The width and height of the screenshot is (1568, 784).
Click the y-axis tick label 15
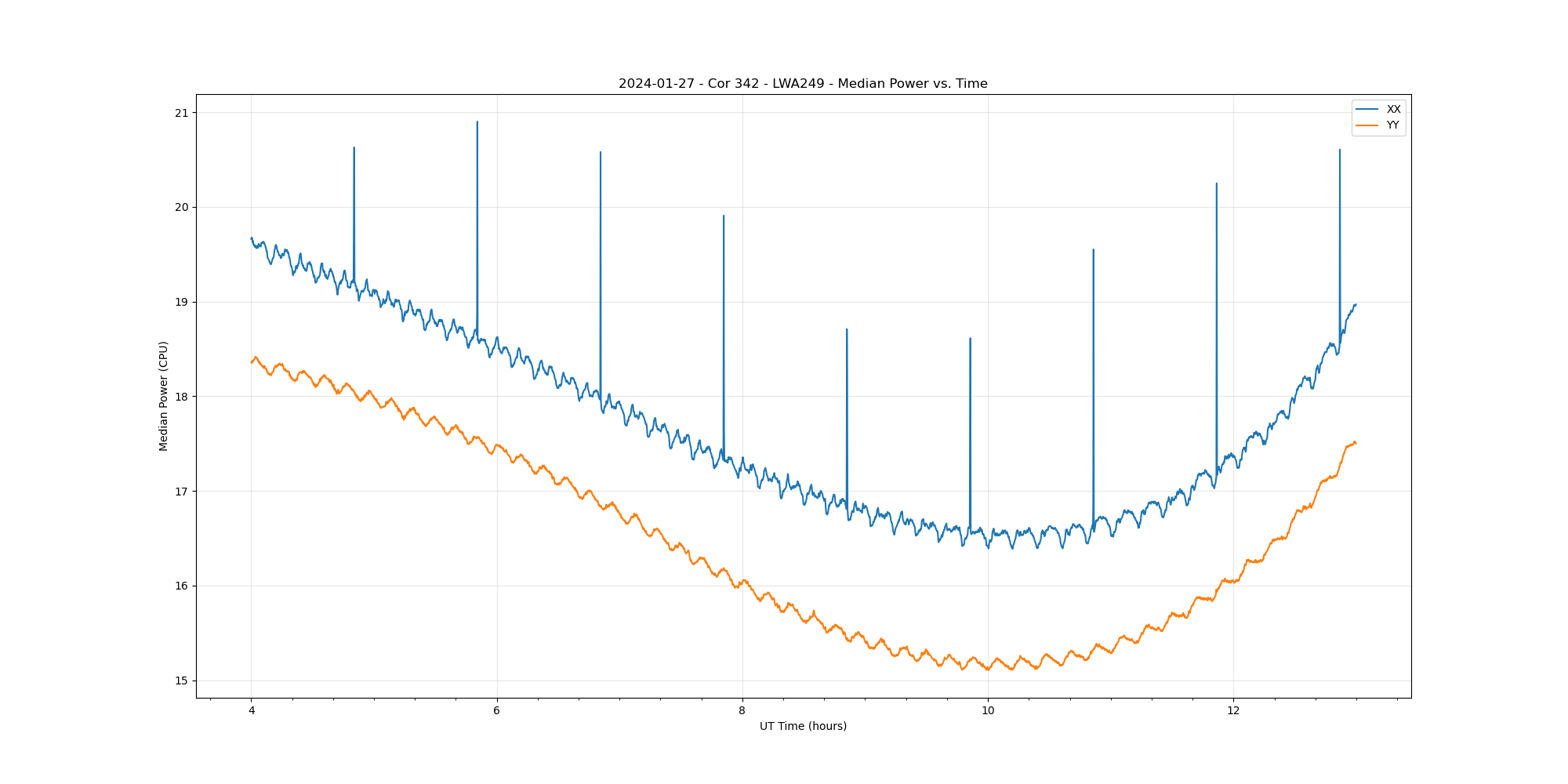[182, 681]
